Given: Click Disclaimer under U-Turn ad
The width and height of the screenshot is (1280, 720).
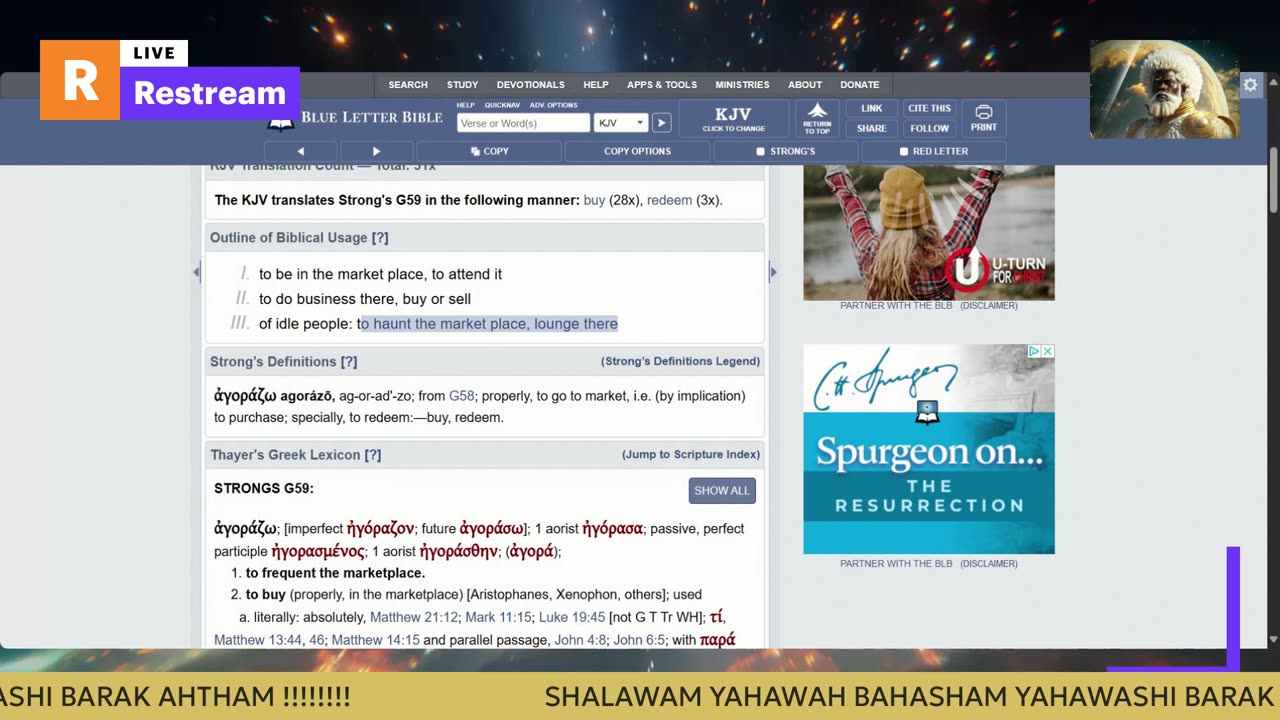Looking at the screenshot, I should point(989,306).
